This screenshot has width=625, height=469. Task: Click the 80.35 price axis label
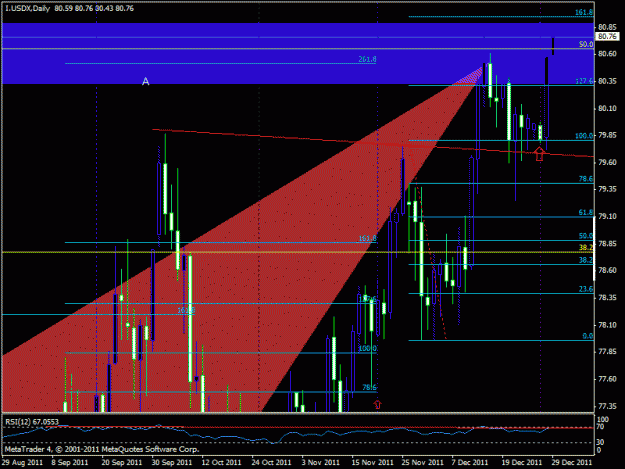pyautogui.click(x=607, y=81)
